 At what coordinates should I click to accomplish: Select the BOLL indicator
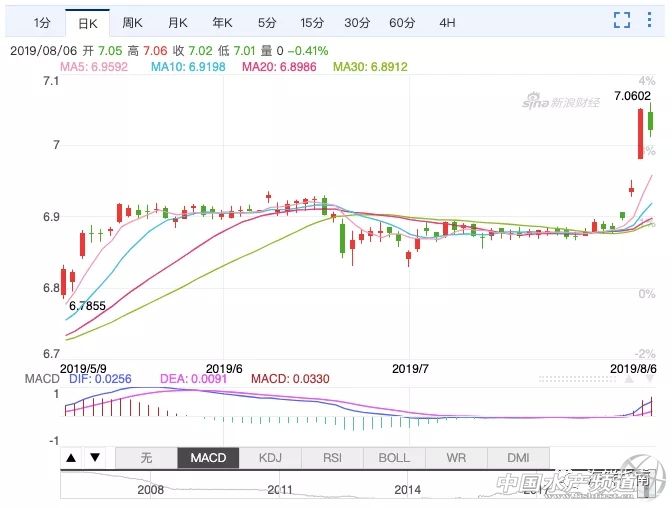[x=394, y=458]
